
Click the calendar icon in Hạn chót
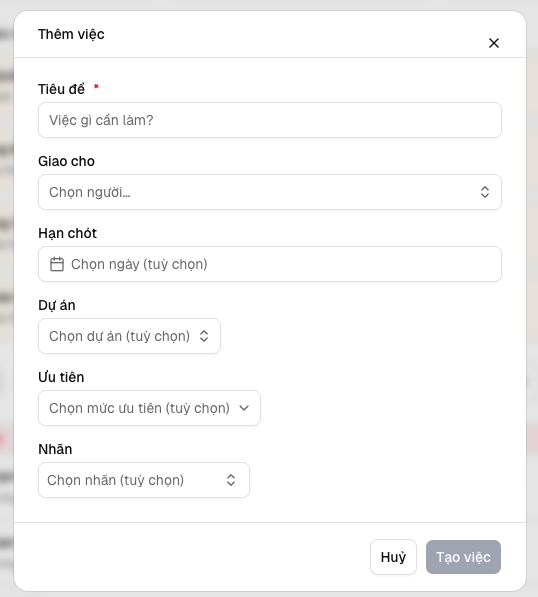click(x=57, y=264)
